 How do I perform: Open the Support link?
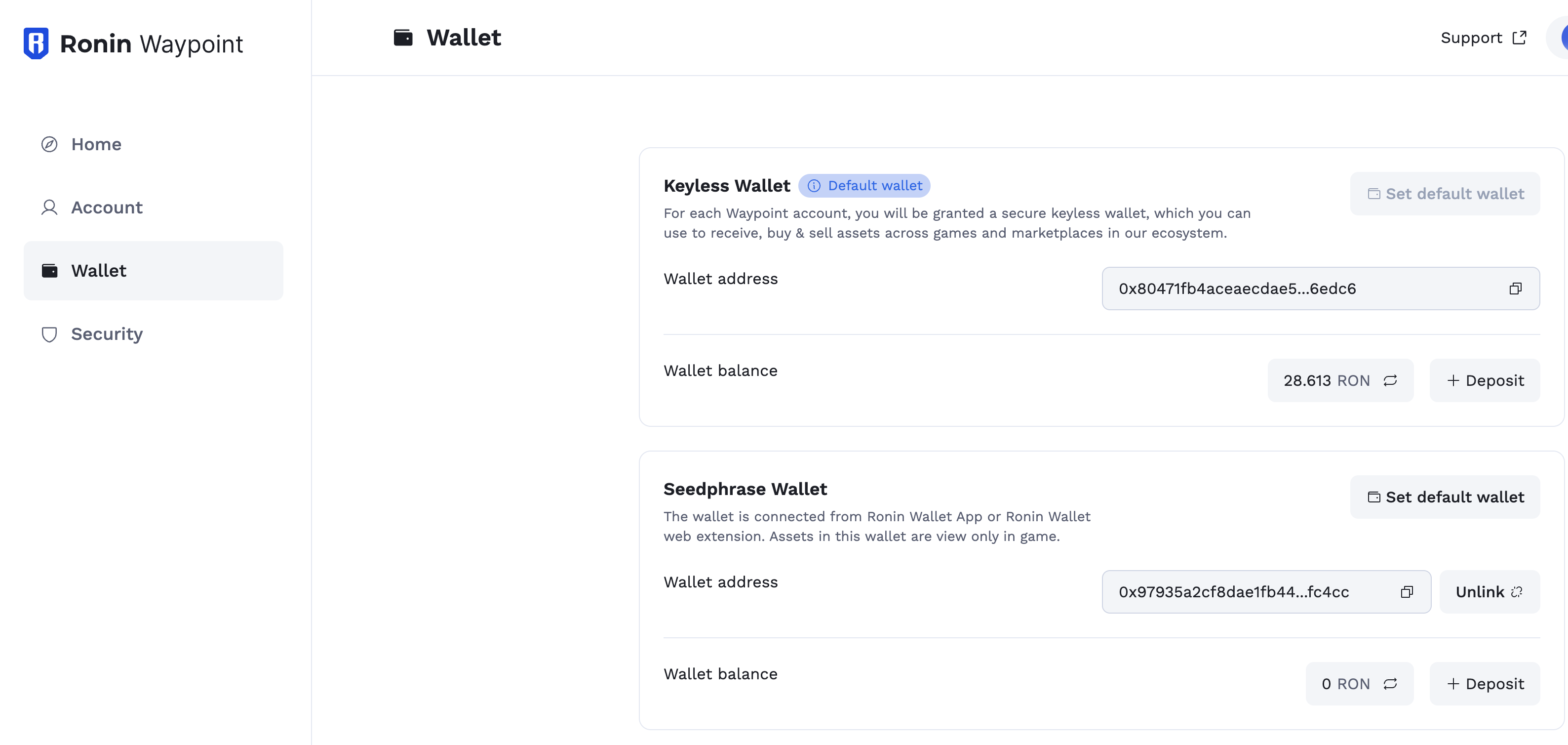[1484, 38]
